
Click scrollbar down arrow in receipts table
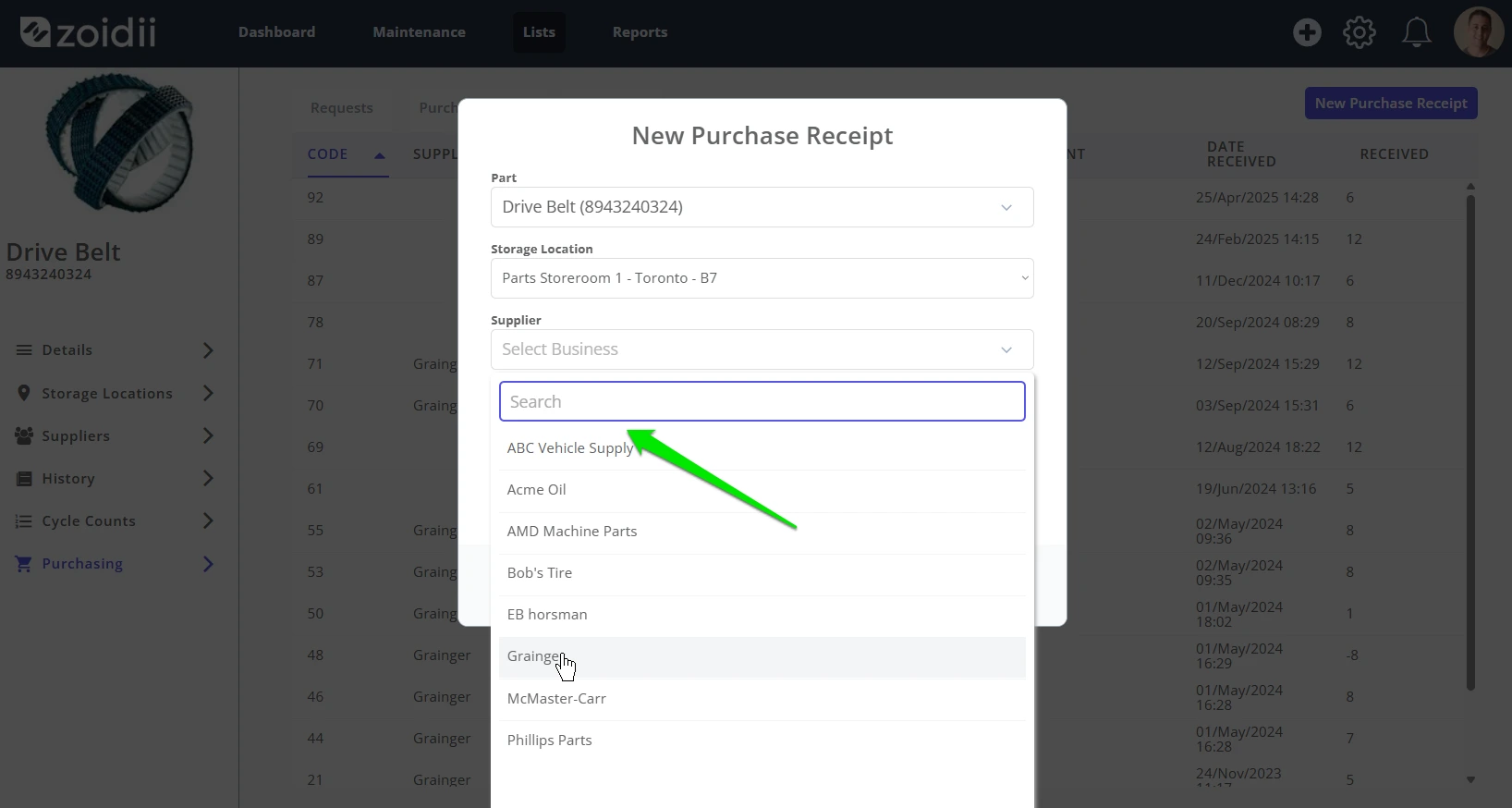(x=1470, y=780)
